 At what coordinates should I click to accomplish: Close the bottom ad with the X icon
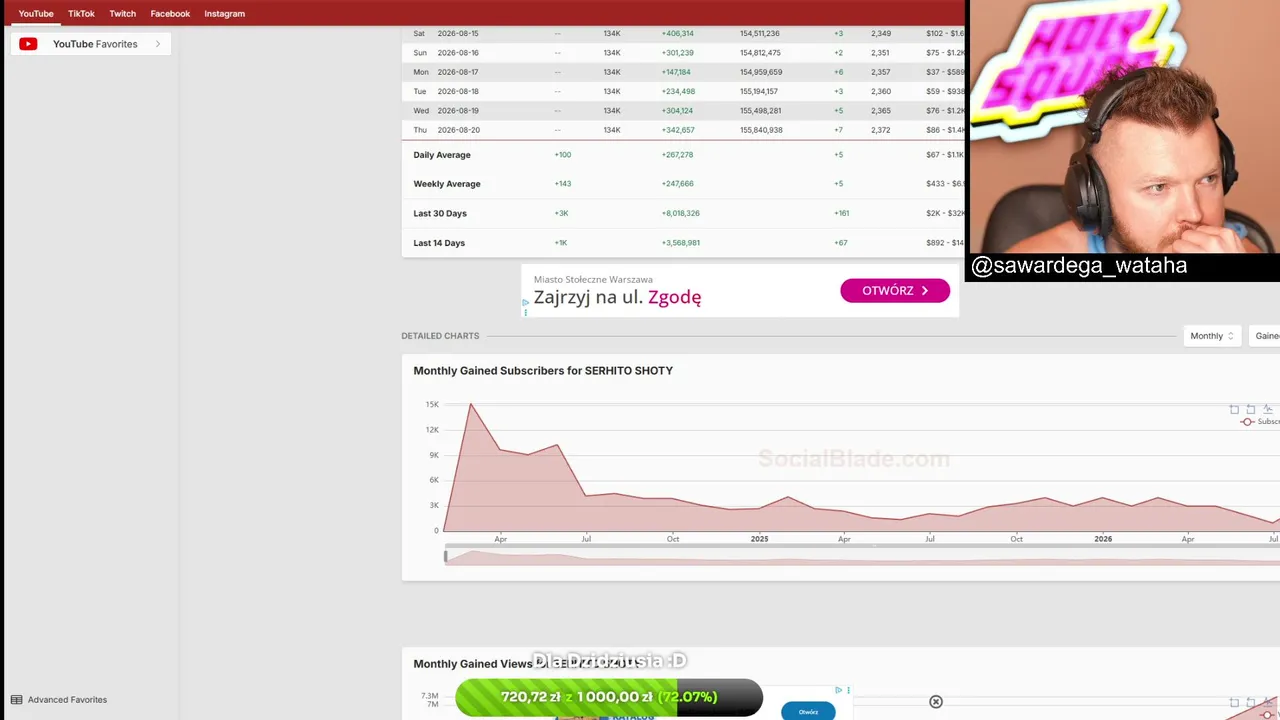click(x=936, y=702)
